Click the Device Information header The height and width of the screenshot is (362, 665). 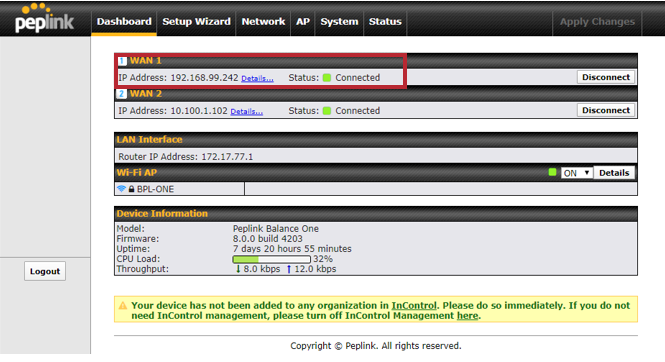coord(162,214)
